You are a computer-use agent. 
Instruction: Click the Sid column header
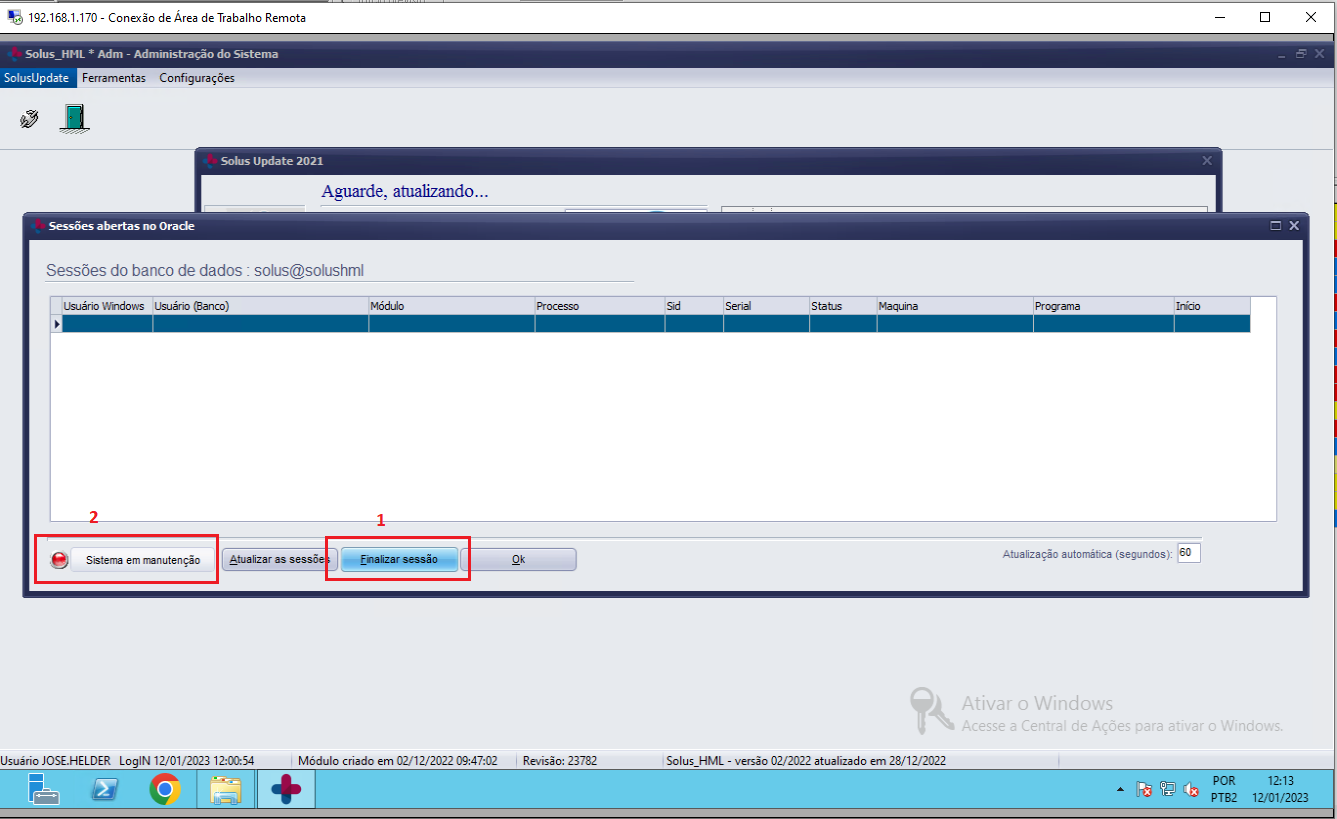click(693, 306)
